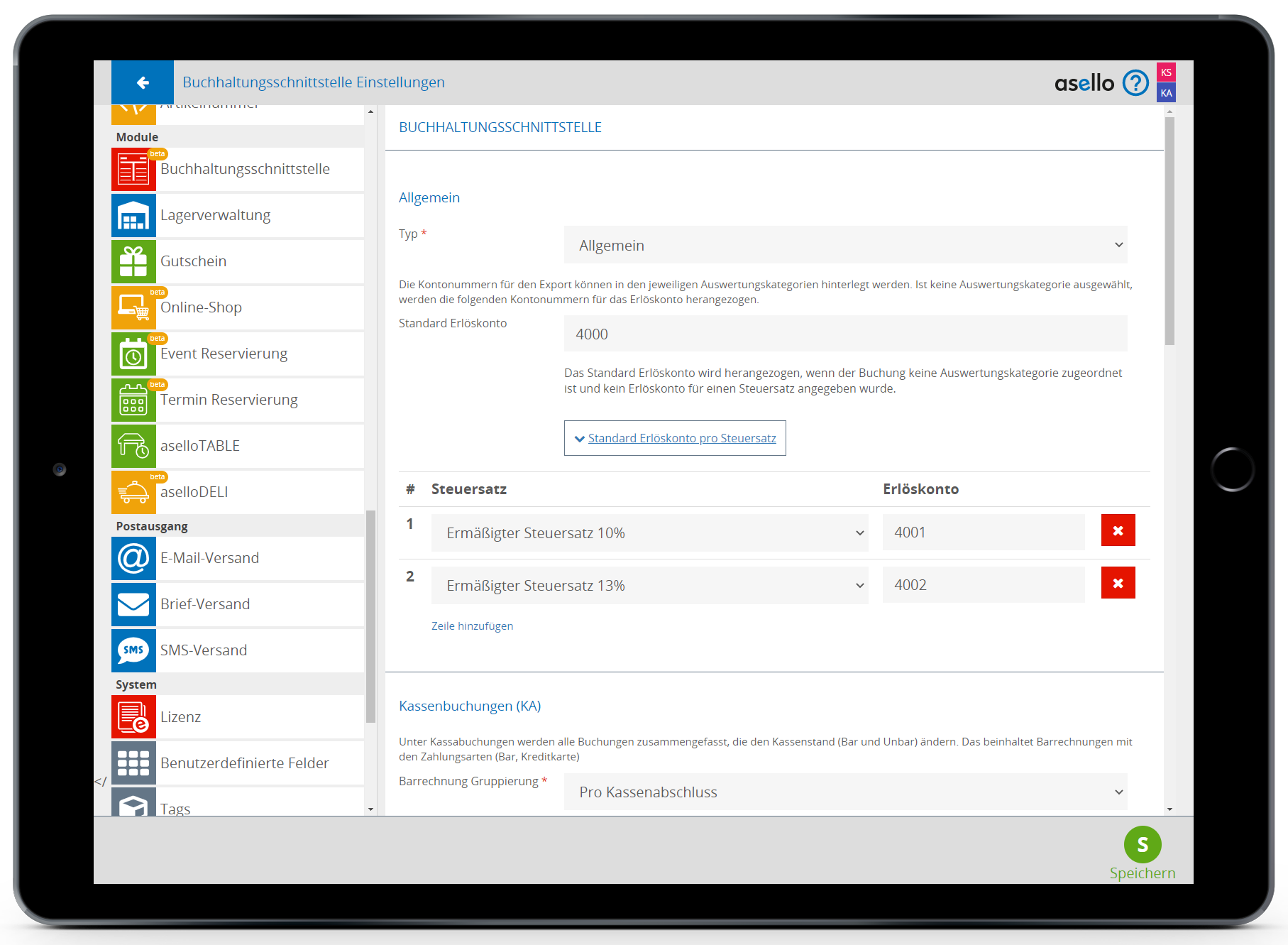Open the E-Mail-Versand at-sign icon
1288x945 pixels.
pos(133,559)
